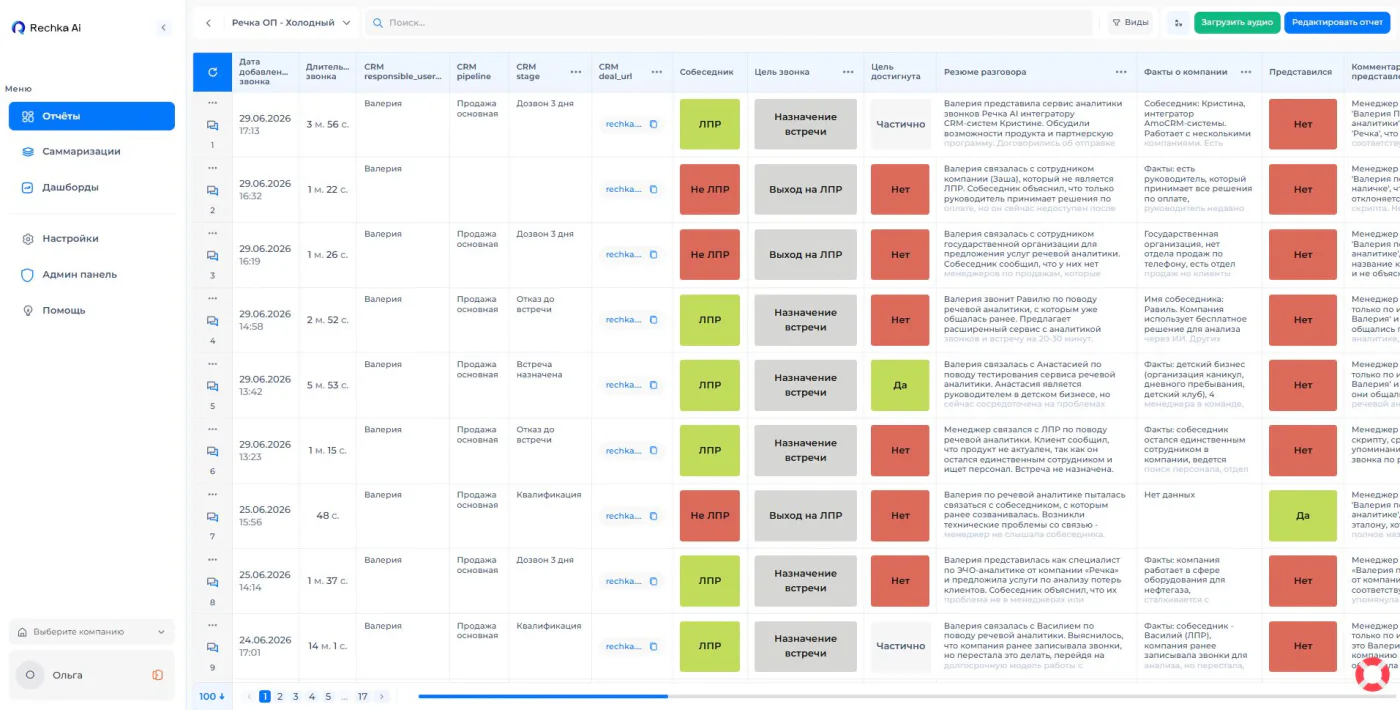Expand the Выберите компанию selector

click(92, 632)
